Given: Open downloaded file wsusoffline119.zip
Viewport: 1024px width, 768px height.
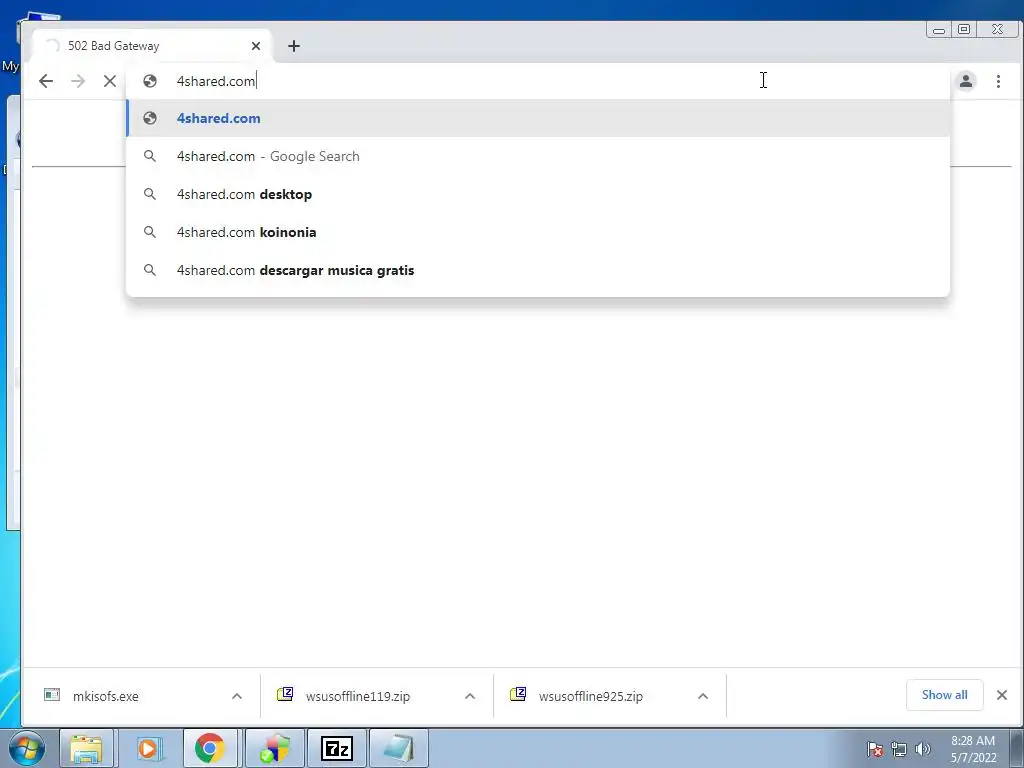Looking at the screenshot, I should pos(358,696).
